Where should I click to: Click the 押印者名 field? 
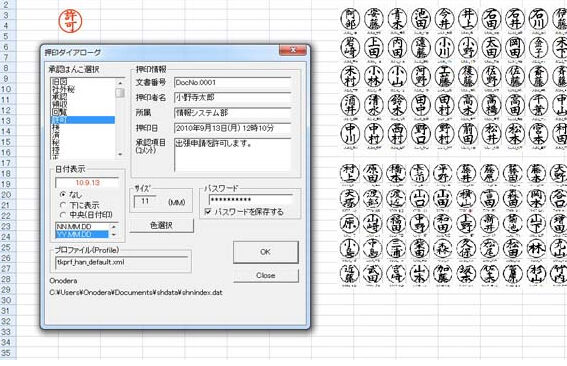tap(232, 98)
